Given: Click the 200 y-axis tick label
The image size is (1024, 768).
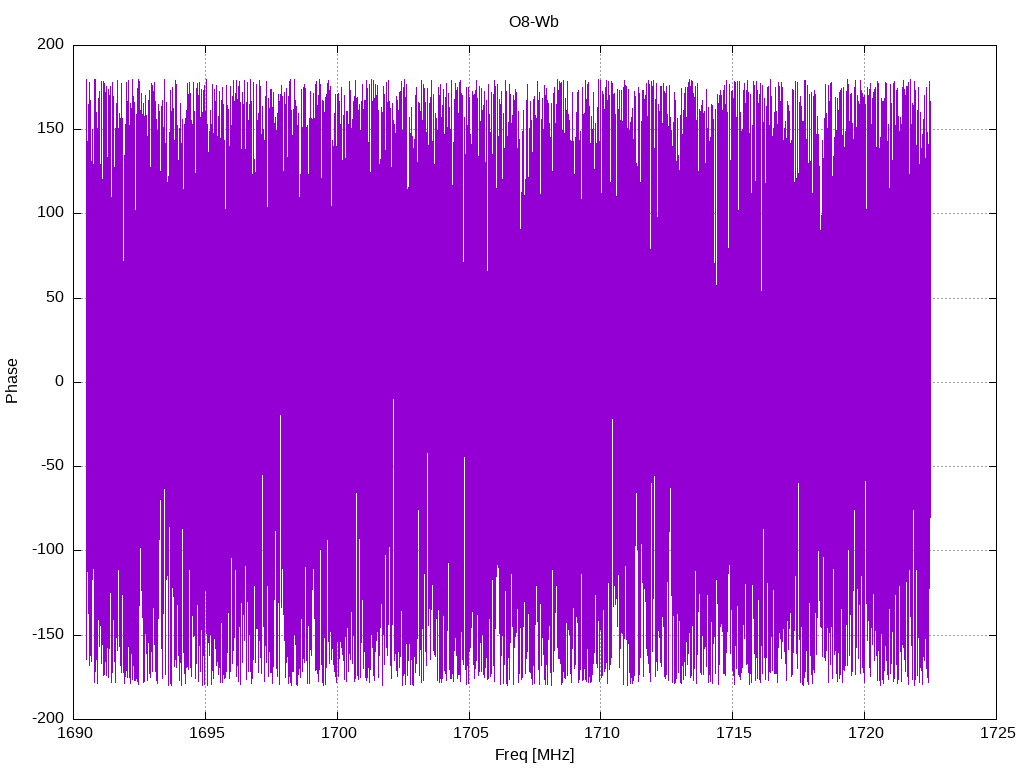Looking at the screenshot, I should click(x=51, y=44).
